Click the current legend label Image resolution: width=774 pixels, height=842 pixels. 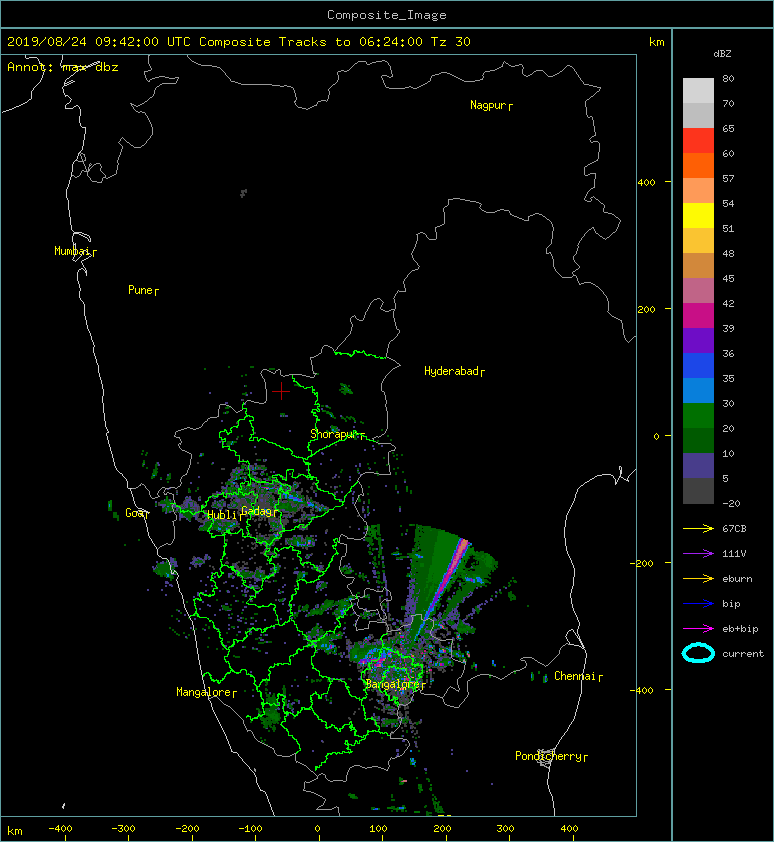pos(743,654)
